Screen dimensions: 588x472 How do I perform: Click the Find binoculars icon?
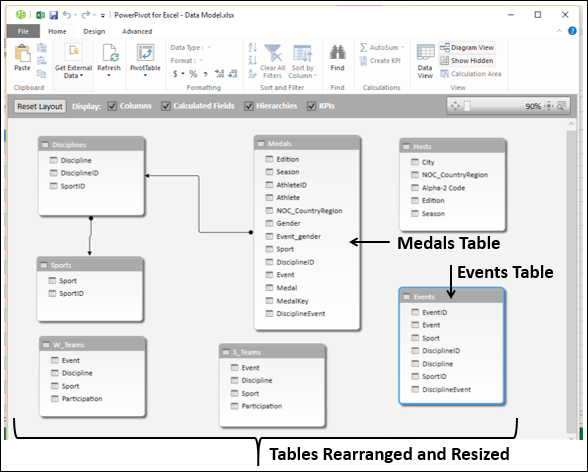click(x=338, y=52)
